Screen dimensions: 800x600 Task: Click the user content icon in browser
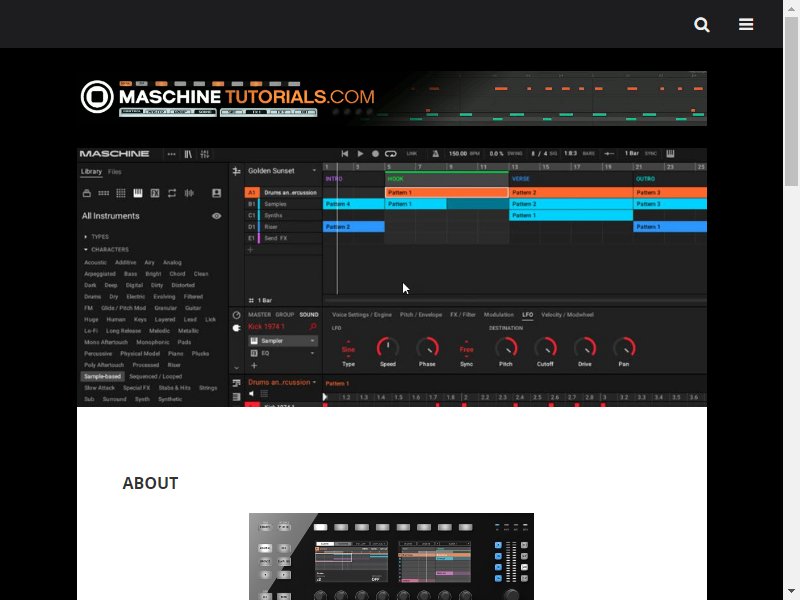click(216, 193)
